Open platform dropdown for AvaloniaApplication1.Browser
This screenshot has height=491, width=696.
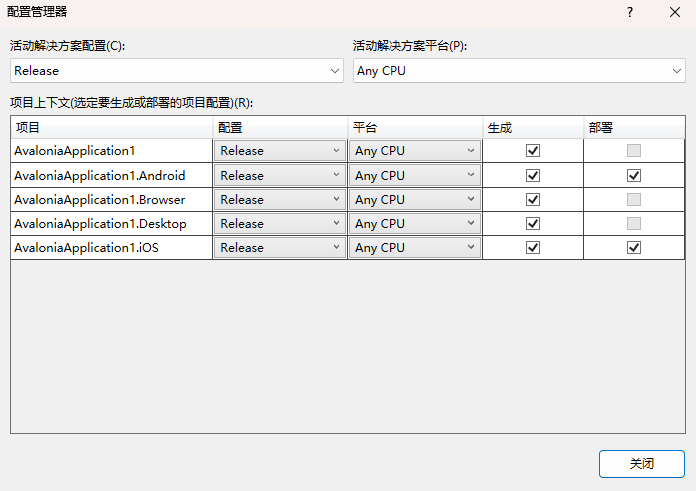pyautogui.click(x=415, y=199)
